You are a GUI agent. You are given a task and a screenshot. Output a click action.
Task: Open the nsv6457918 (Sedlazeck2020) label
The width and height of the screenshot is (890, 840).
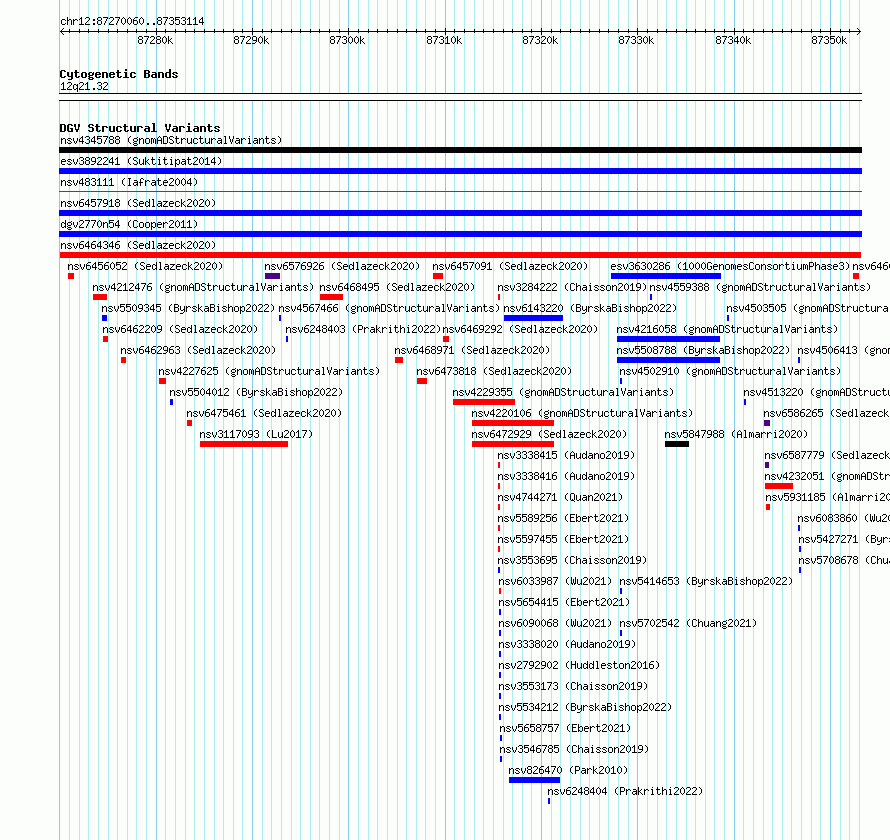(138, 203)
